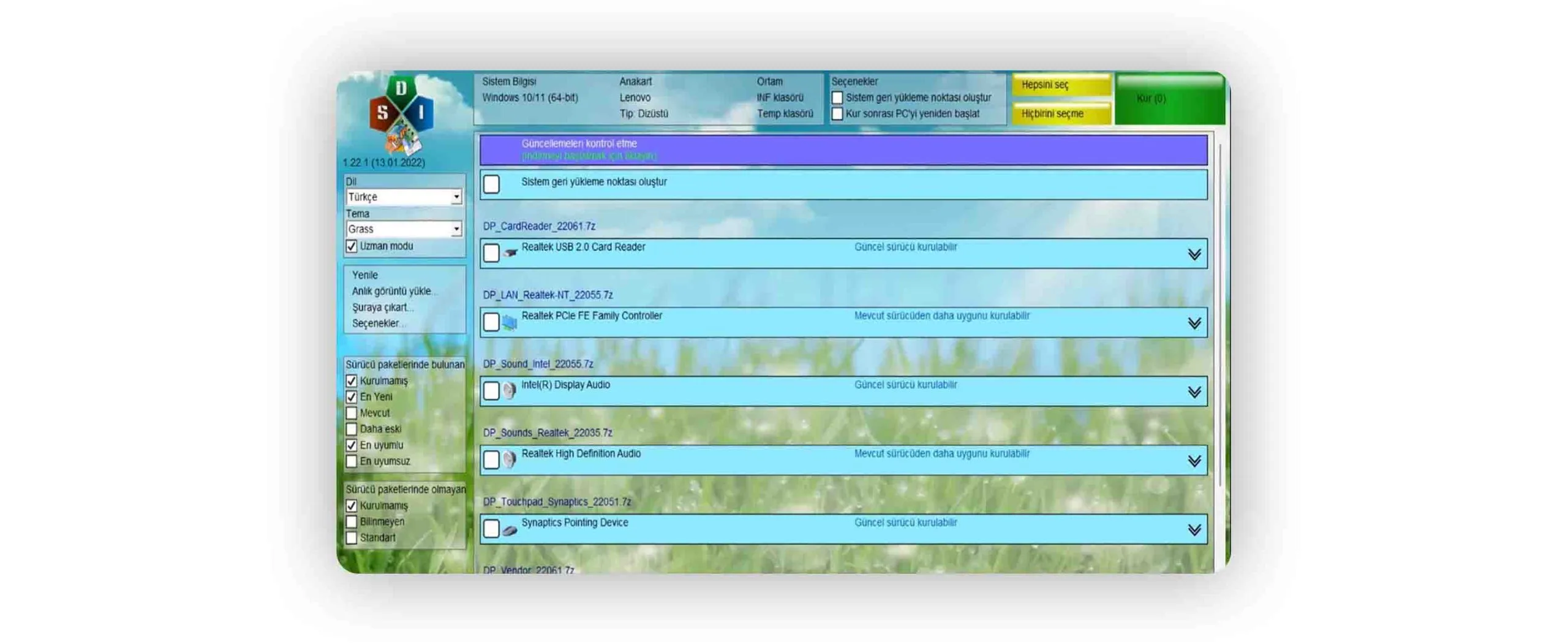Click Yenile in the side menu
The height and width of the screenshot is (644, 1568).
click(x=365, y=275)
